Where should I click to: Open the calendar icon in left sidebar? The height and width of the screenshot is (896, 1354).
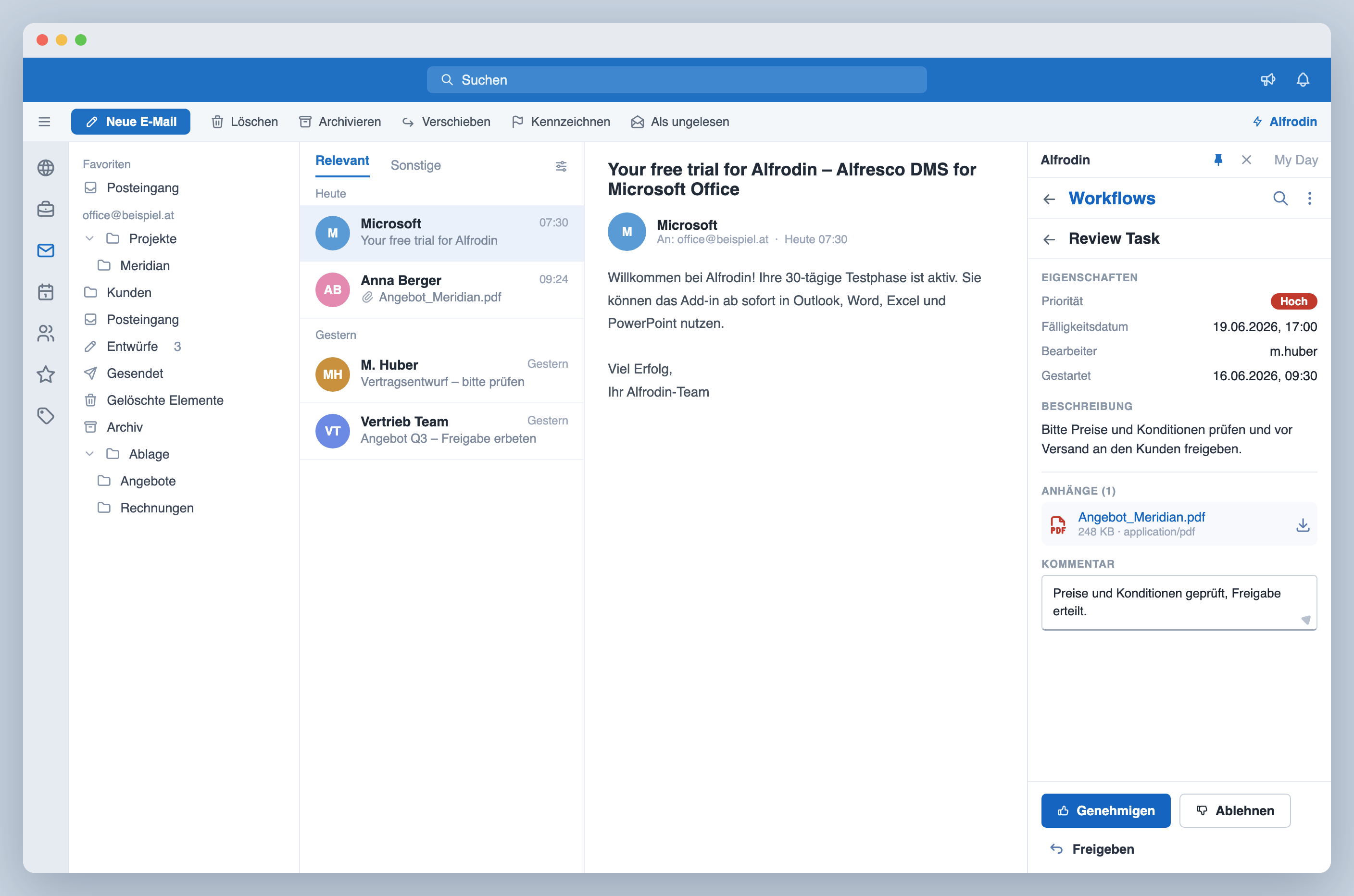[46, 292]
